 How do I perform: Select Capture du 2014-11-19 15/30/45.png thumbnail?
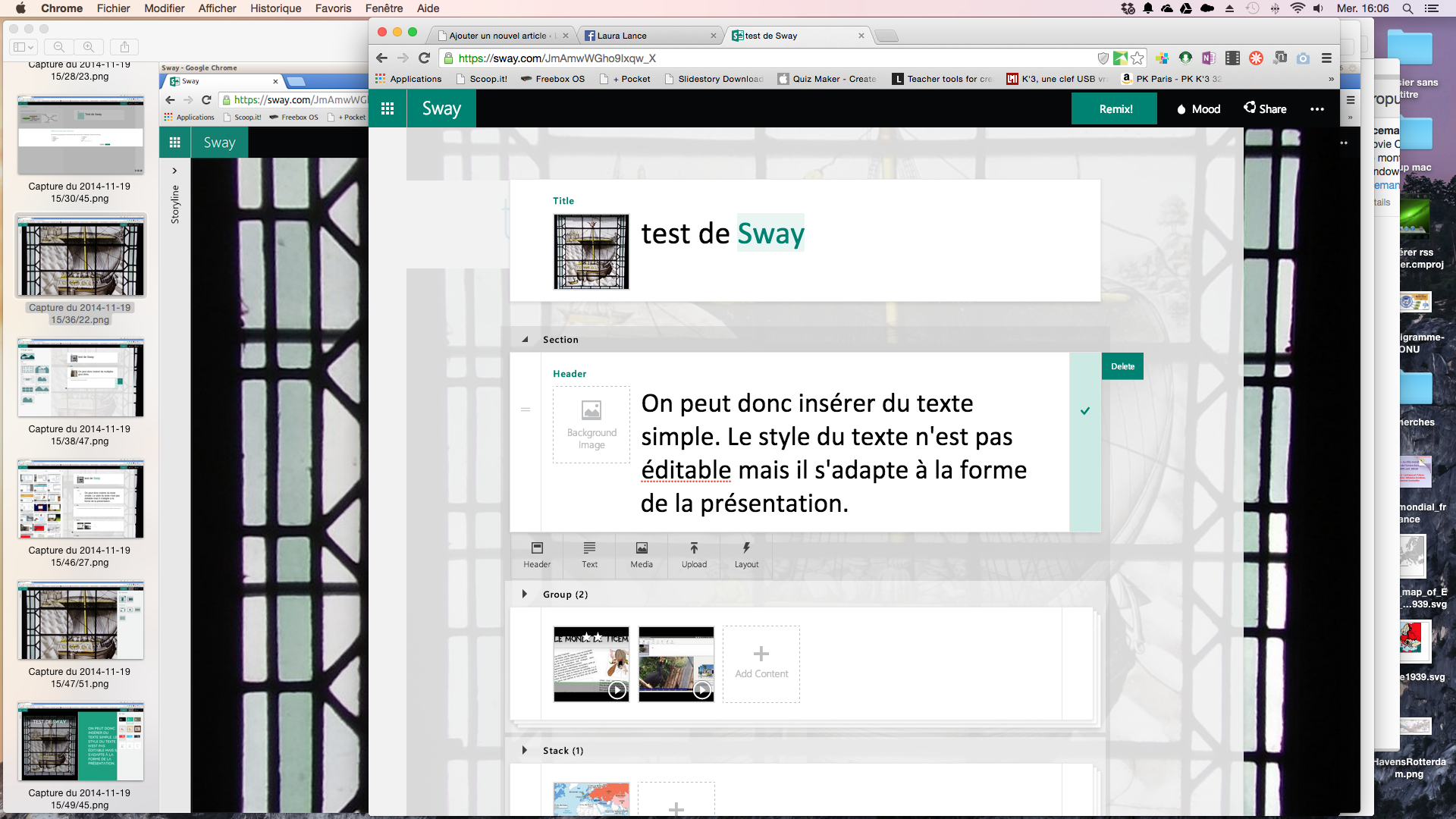[80, 135]
